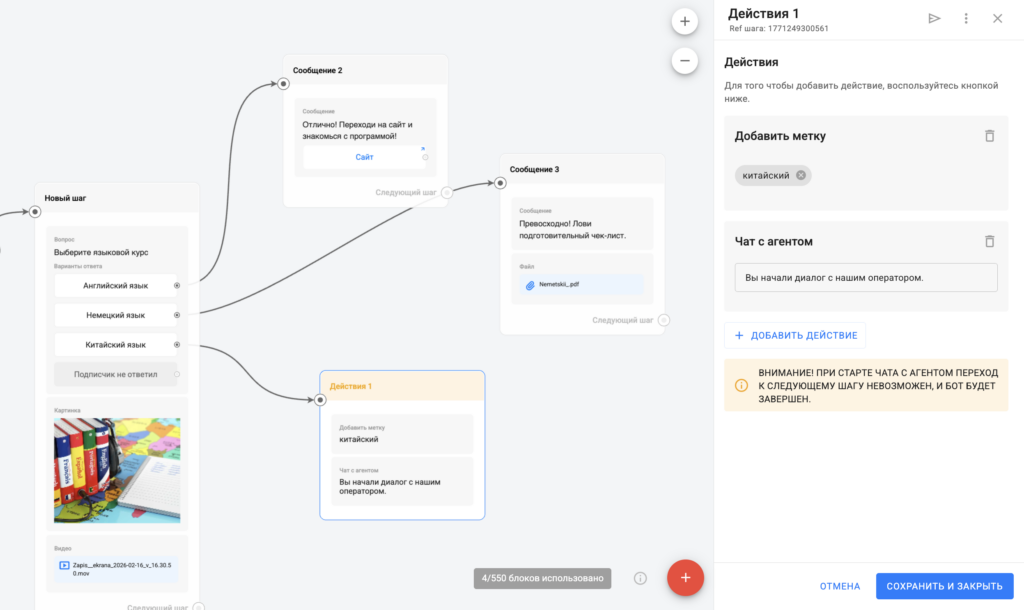Click the Отмена button

point(839,586)
